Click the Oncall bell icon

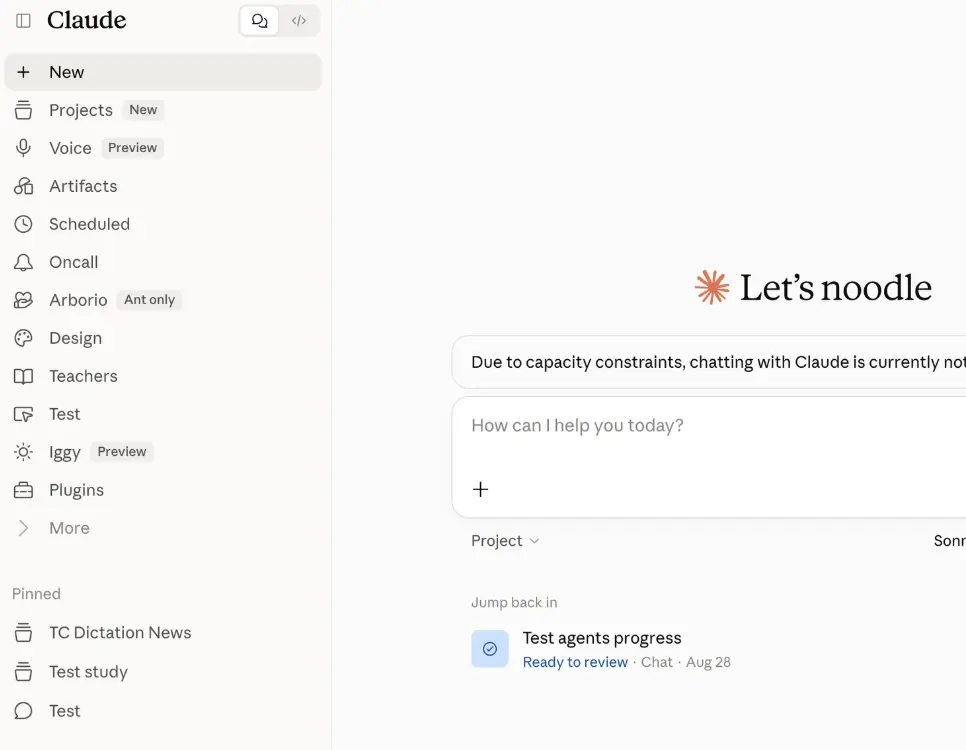(23, 263)
